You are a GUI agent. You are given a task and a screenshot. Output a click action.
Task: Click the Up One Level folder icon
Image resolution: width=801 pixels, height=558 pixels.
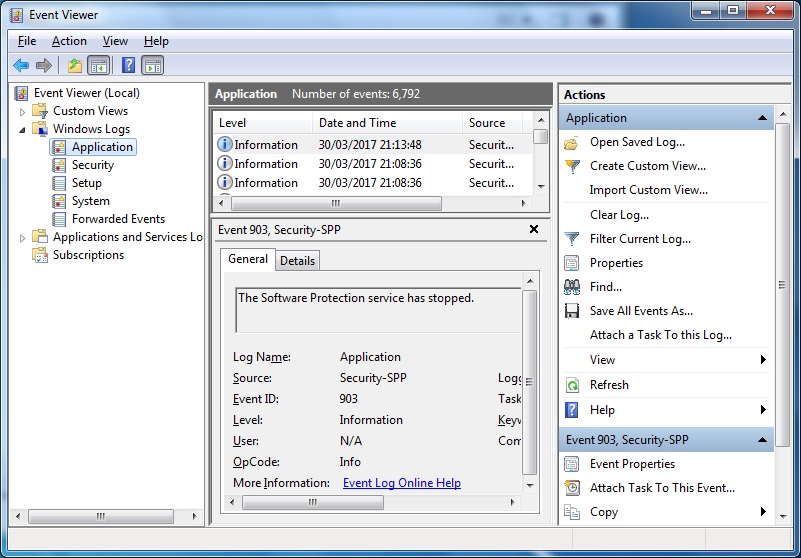[75, 65]
